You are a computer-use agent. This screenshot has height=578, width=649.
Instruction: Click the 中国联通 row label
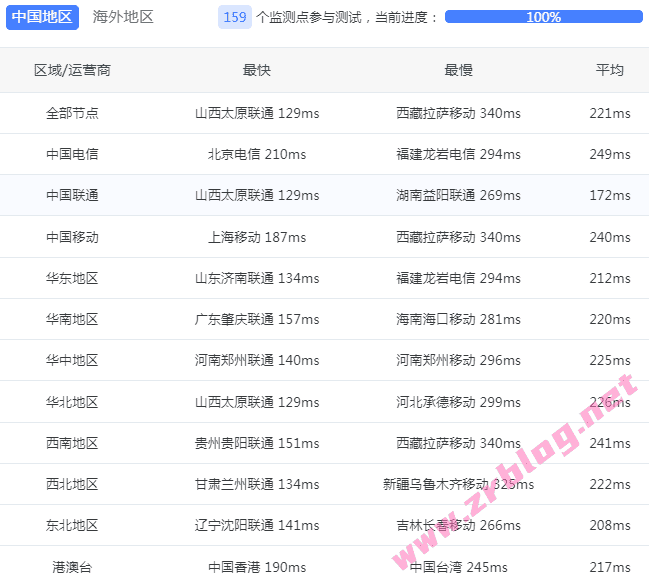(x=72, y=195)
